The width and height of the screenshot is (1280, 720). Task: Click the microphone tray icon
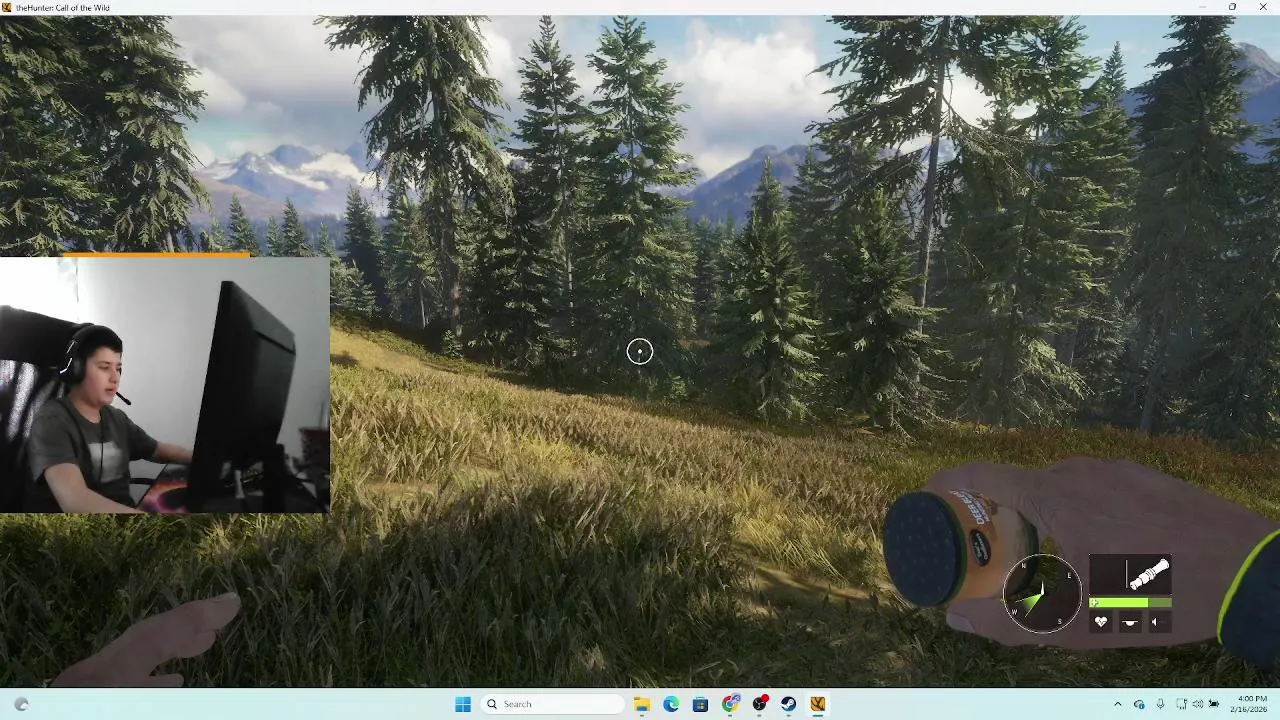pos(1160,704)
